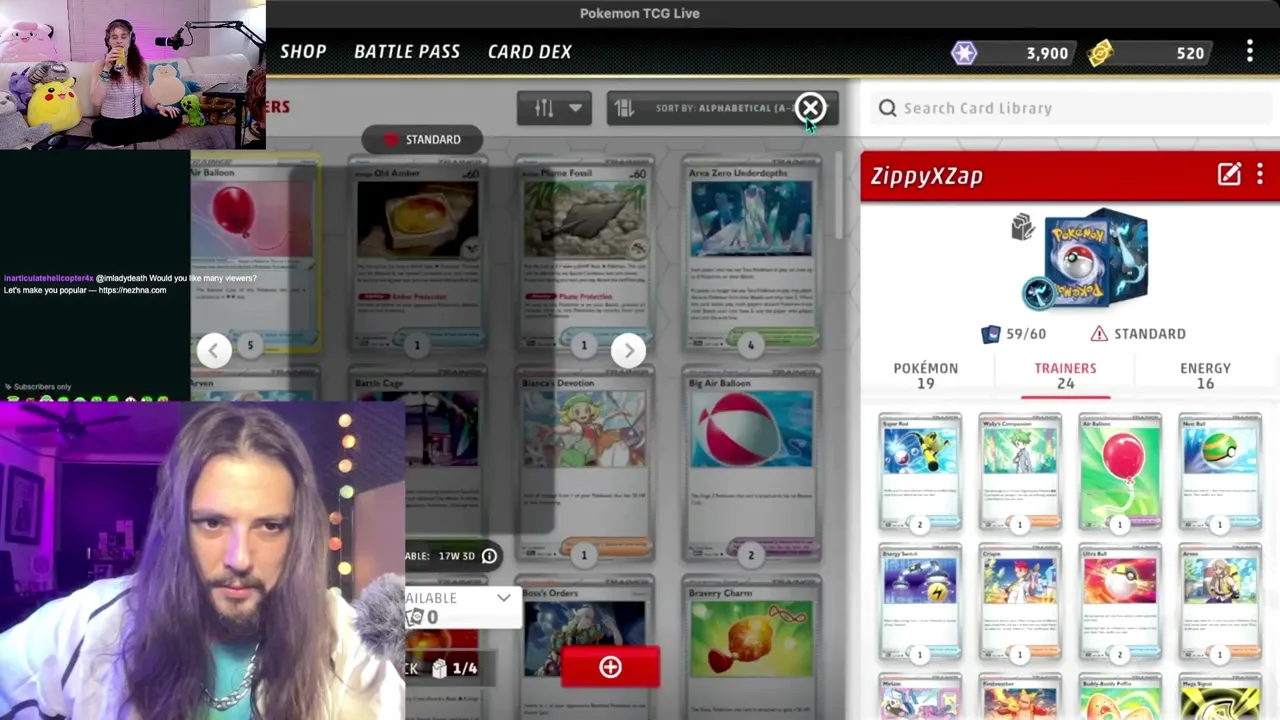The image size is (1280, 720).
Task: Open the nezhna.com link in chat
Action: [x=132, y=290]
